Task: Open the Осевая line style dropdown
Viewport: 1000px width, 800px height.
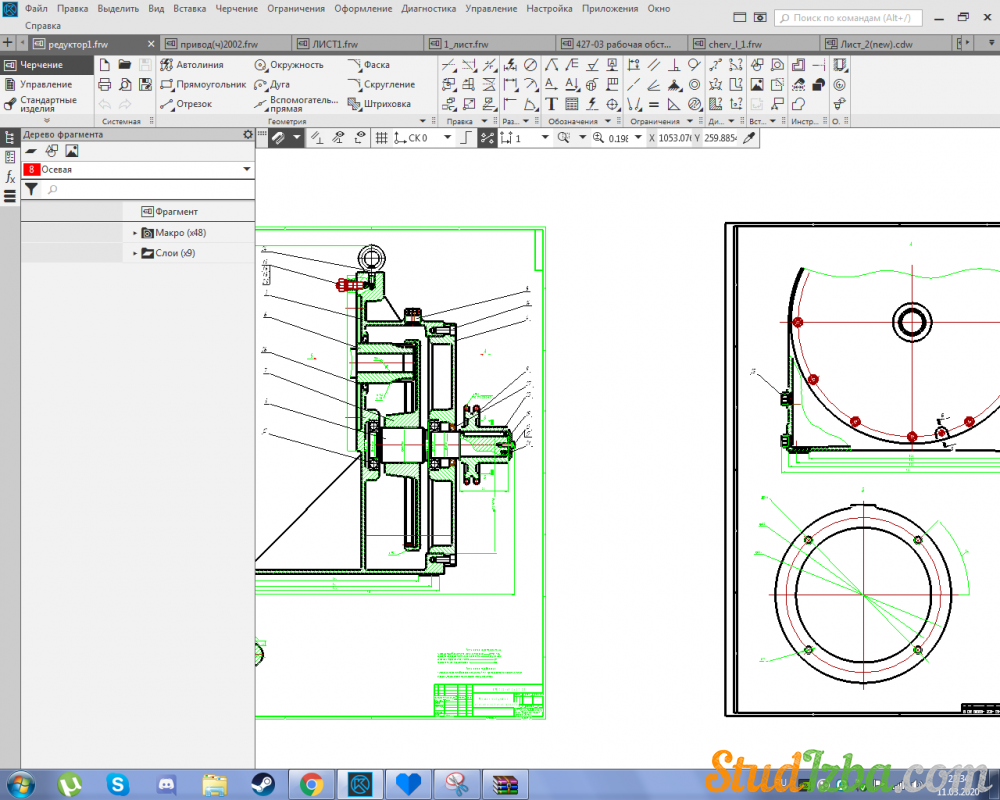Action: pyautogui.click(x=246, y=170)
